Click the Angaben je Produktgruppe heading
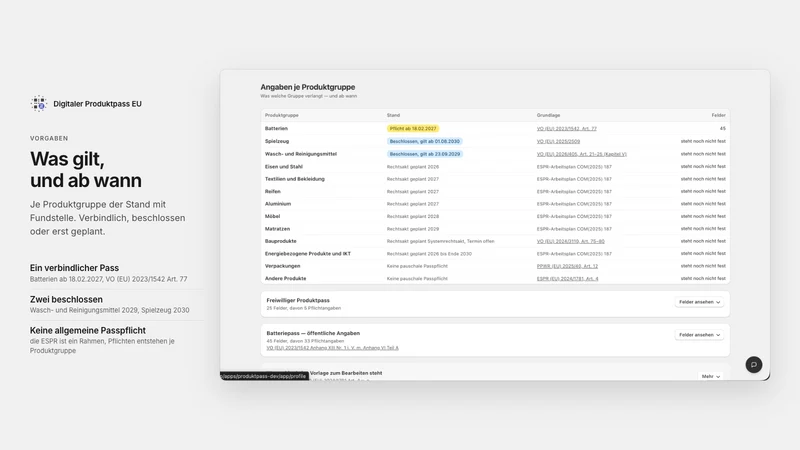This screenshot has width=800, height=450. pyautogui.click(x=308, y=87)
